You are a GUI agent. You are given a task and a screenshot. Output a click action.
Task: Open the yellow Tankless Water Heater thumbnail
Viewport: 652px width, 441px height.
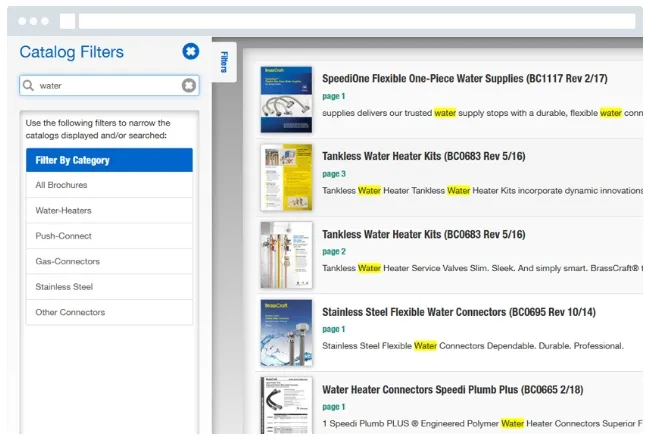click(286, 177)
